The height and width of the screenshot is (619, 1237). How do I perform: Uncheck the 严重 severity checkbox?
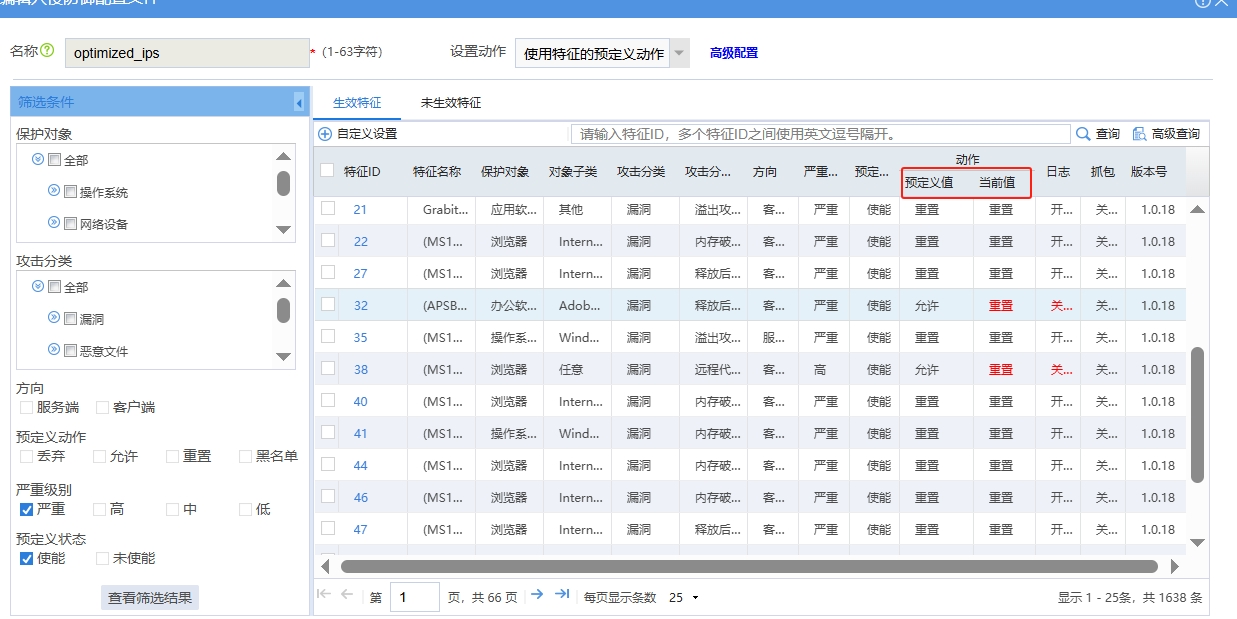coord(27,509)
